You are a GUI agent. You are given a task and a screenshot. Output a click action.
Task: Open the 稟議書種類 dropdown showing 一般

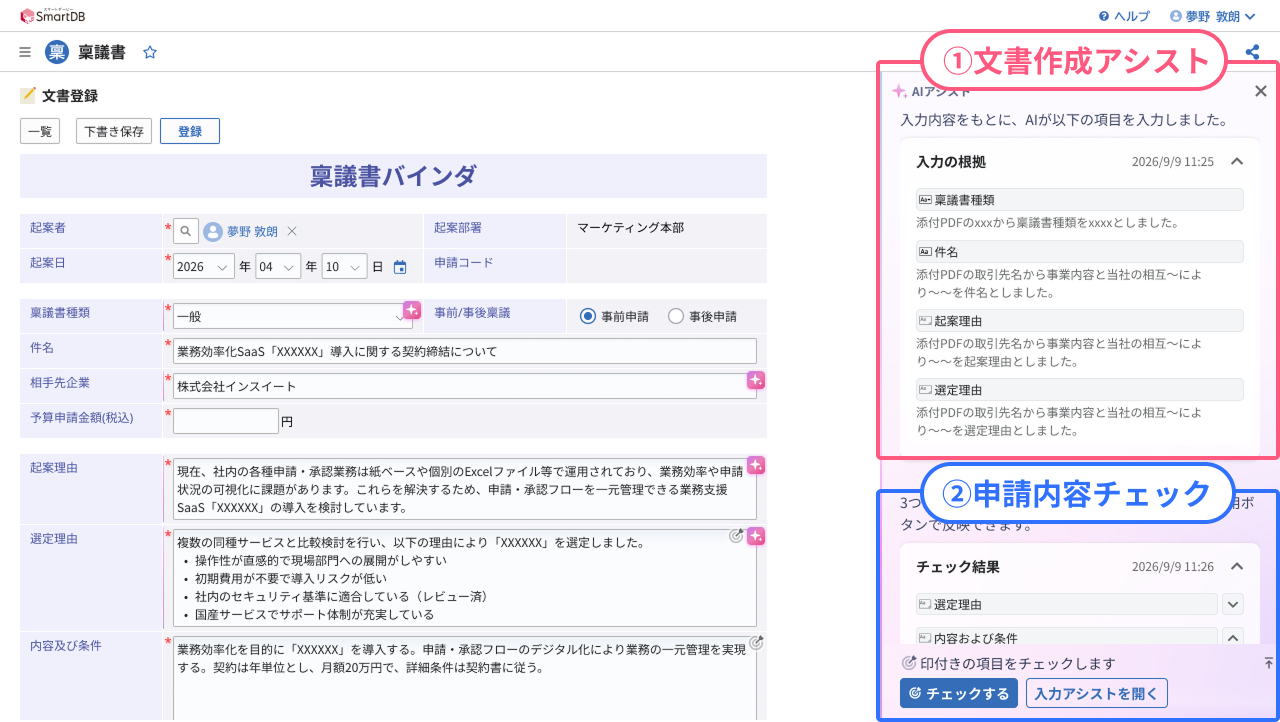(292, 316)
